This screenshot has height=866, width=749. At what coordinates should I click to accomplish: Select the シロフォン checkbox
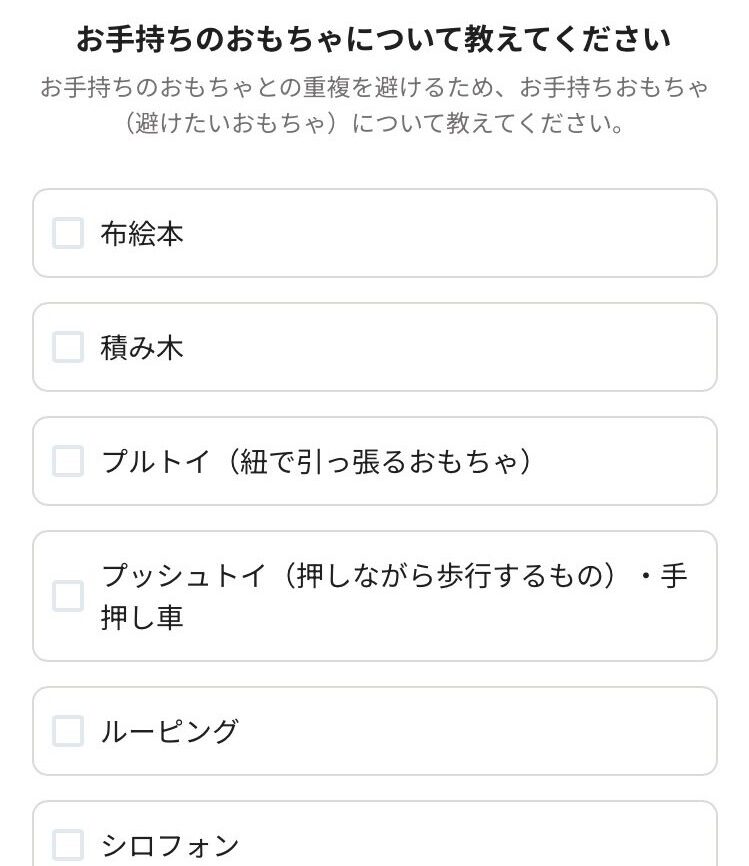tap(68, 845)
